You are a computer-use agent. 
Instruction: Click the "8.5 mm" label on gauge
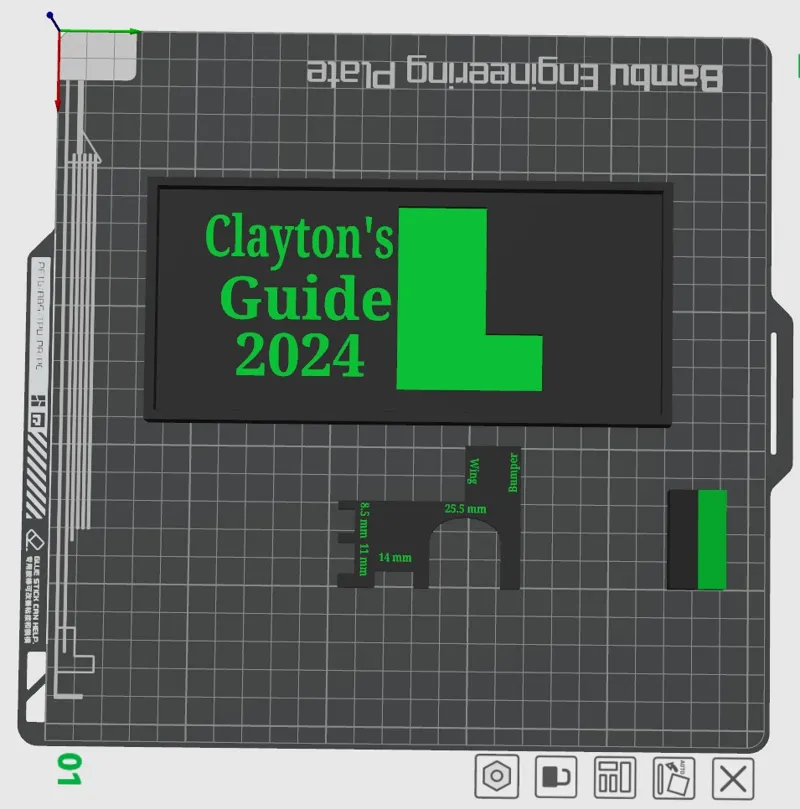click(364, 520)
